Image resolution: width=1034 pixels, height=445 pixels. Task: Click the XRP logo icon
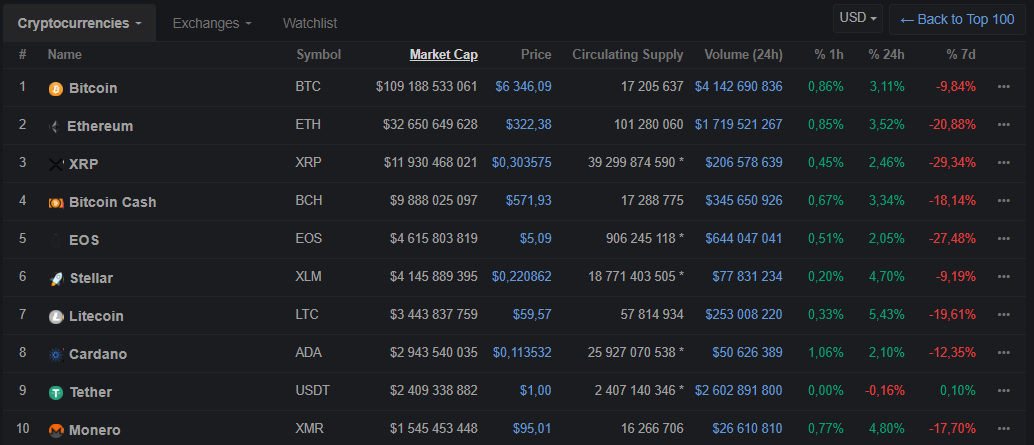[x=56, y=164]
